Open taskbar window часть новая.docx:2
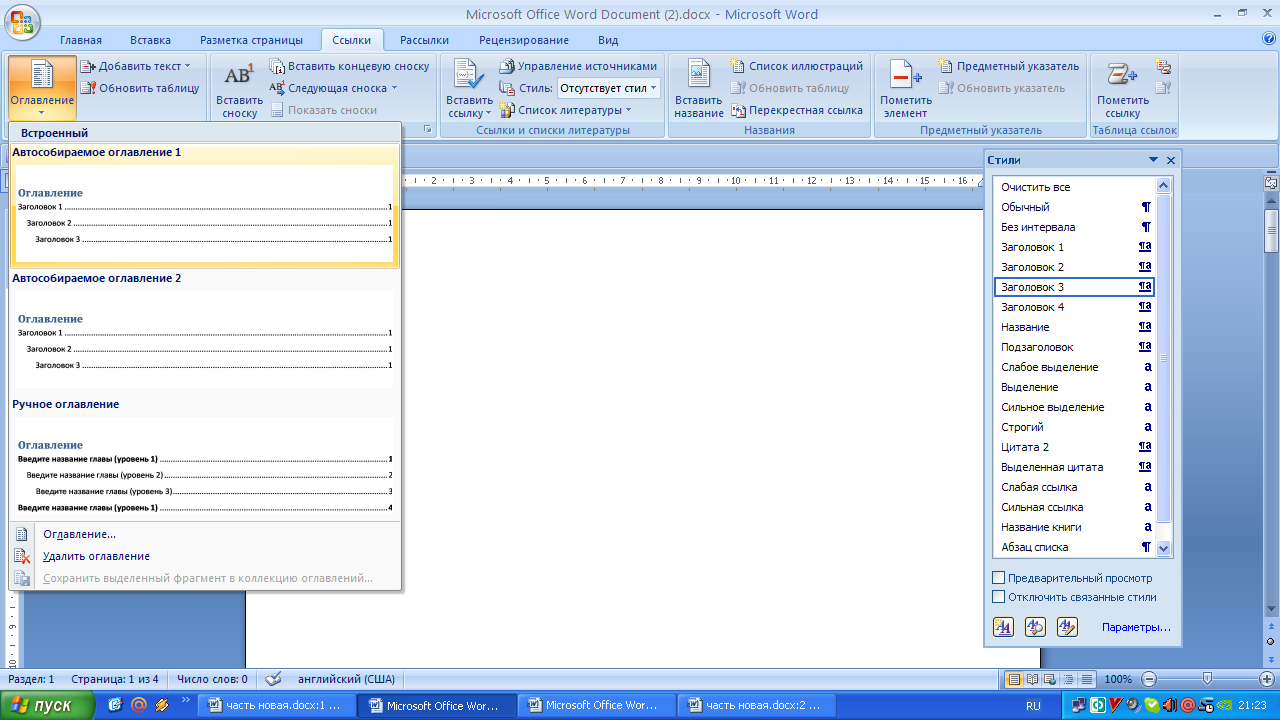 pyautogui.click(x=758, y=705)
